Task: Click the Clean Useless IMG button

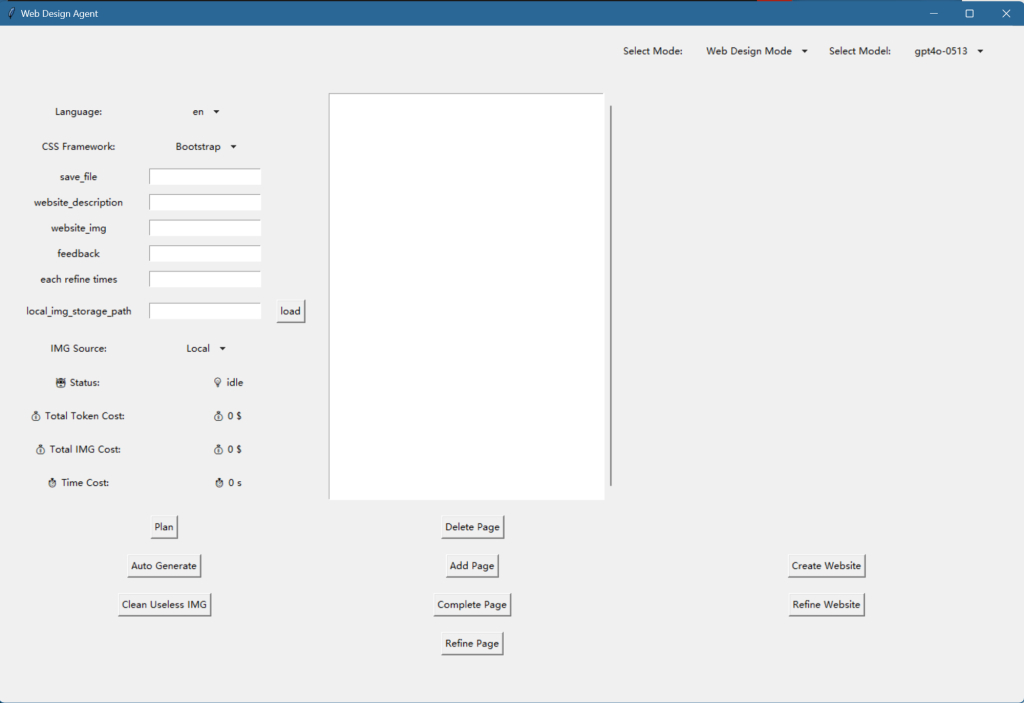Action: 164,605
